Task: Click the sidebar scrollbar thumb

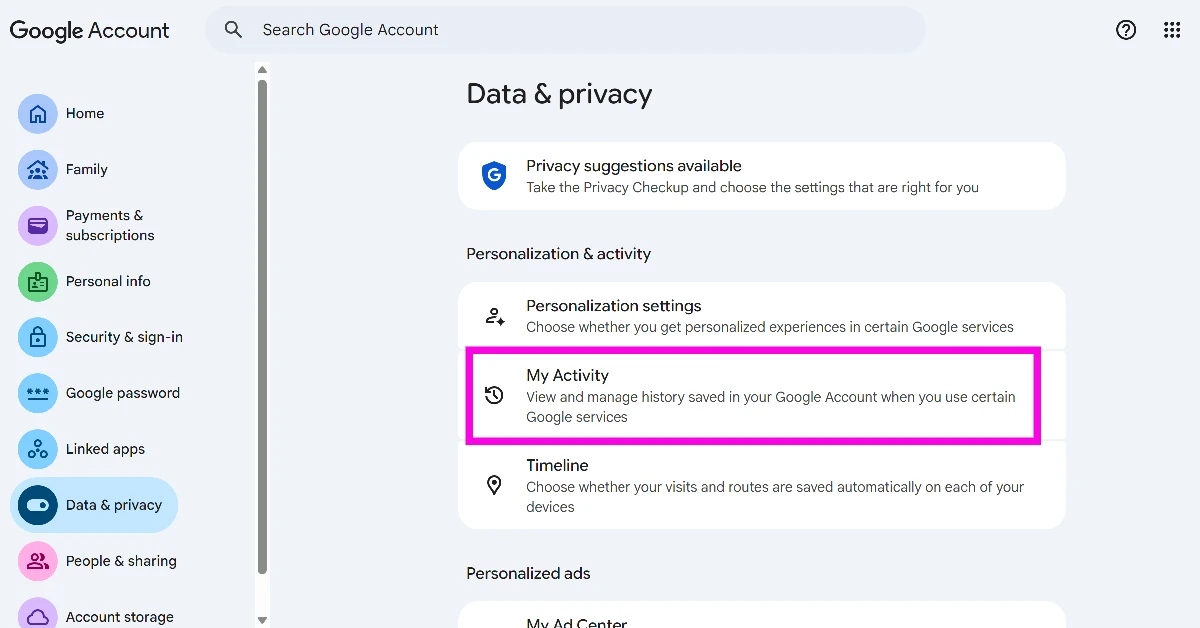Action: point(262,326)
